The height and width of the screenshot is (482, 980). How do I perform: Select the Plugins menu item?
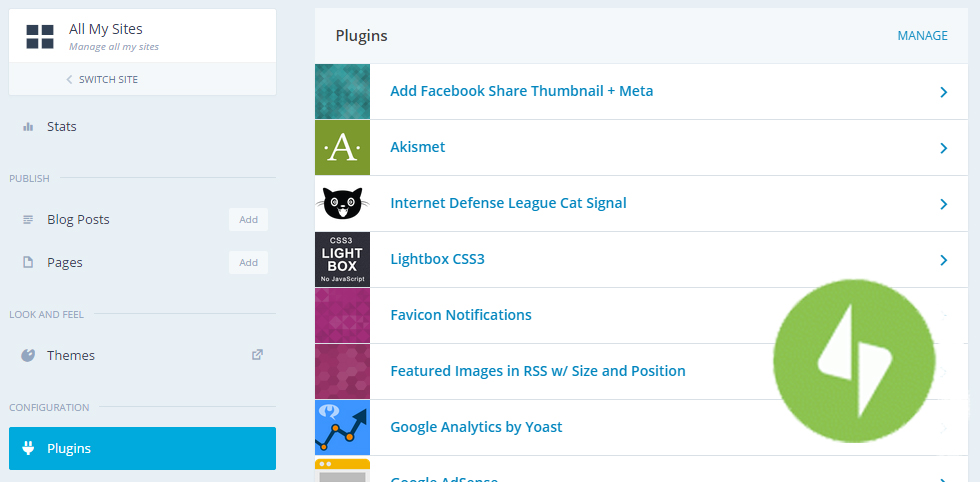pos(142,448)
